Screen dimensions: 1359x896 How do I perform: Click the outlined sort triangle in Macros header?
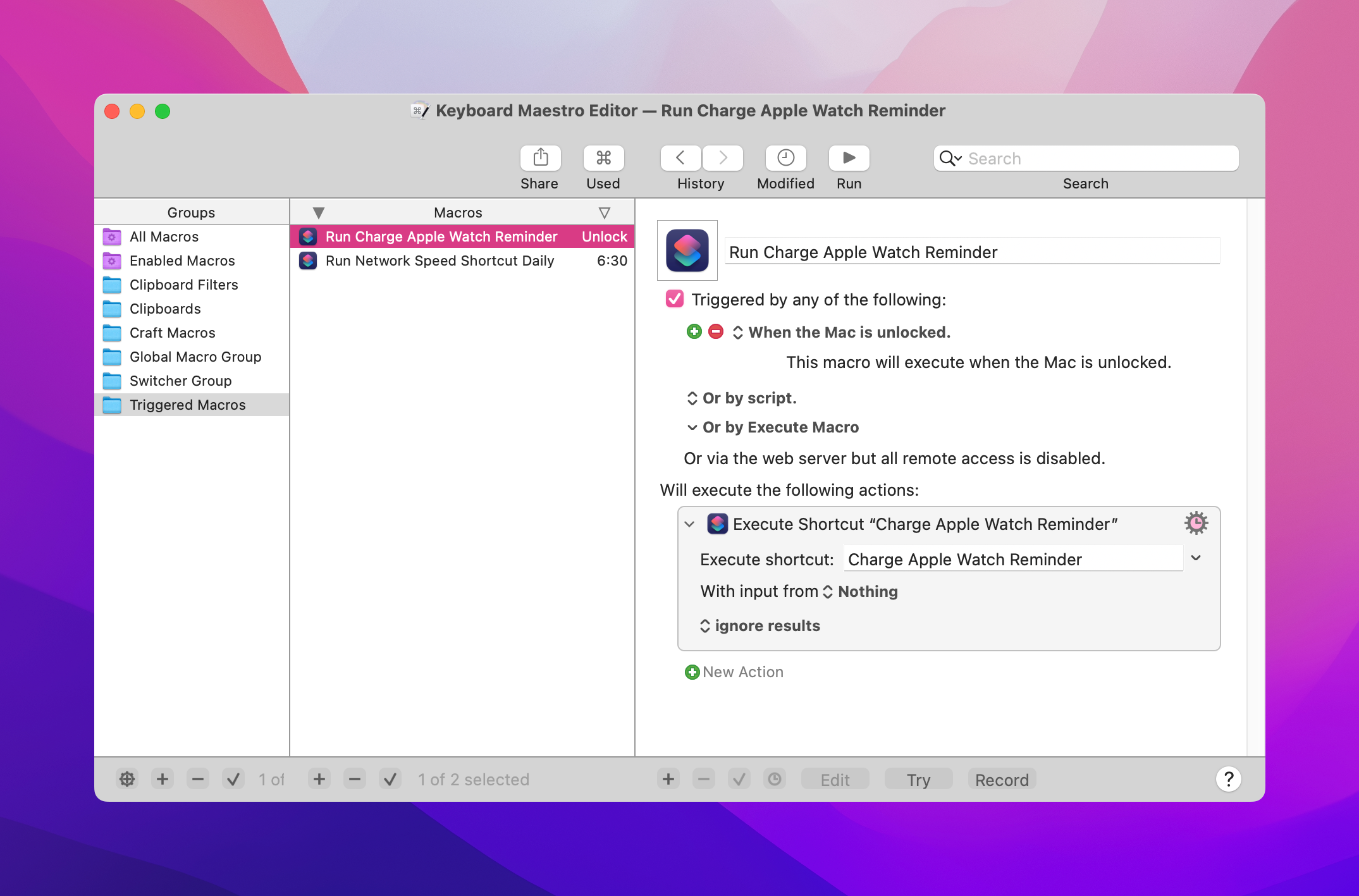coord(605,213)
